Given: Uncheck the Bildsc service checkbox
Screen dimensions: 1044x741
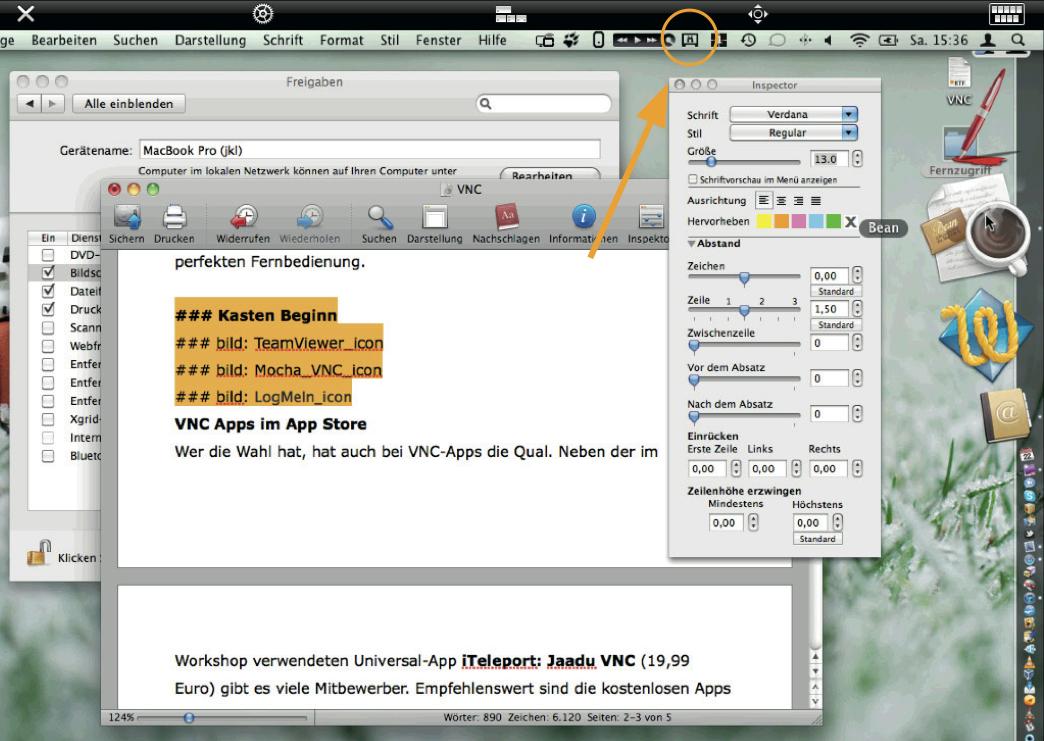Looking at the screenshot, I should click(48, 272).
